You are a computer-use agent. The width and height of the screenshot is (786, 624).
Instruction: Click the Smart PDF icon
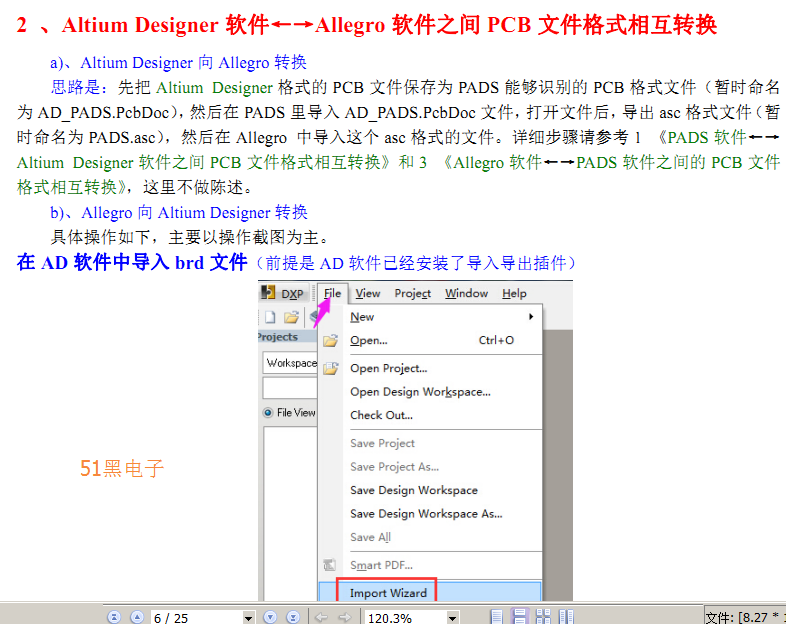(x=329, y=565)
